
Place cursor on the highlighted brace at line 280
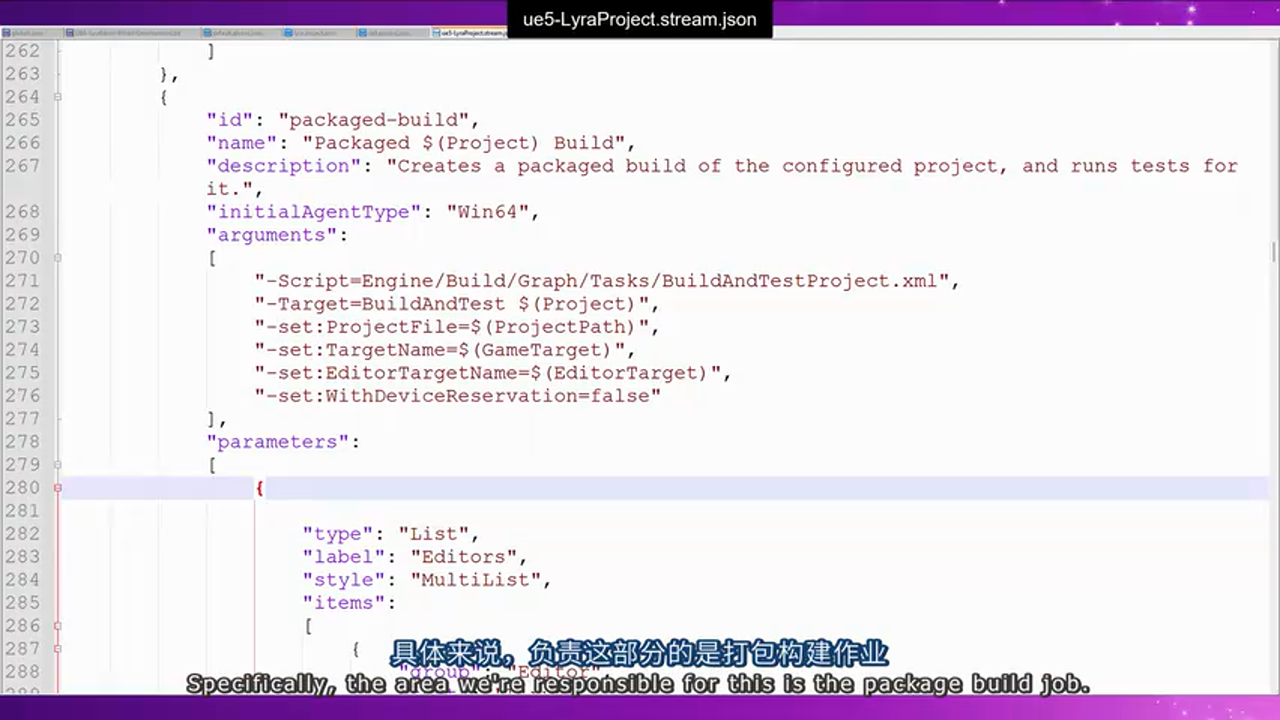(259, 487)
